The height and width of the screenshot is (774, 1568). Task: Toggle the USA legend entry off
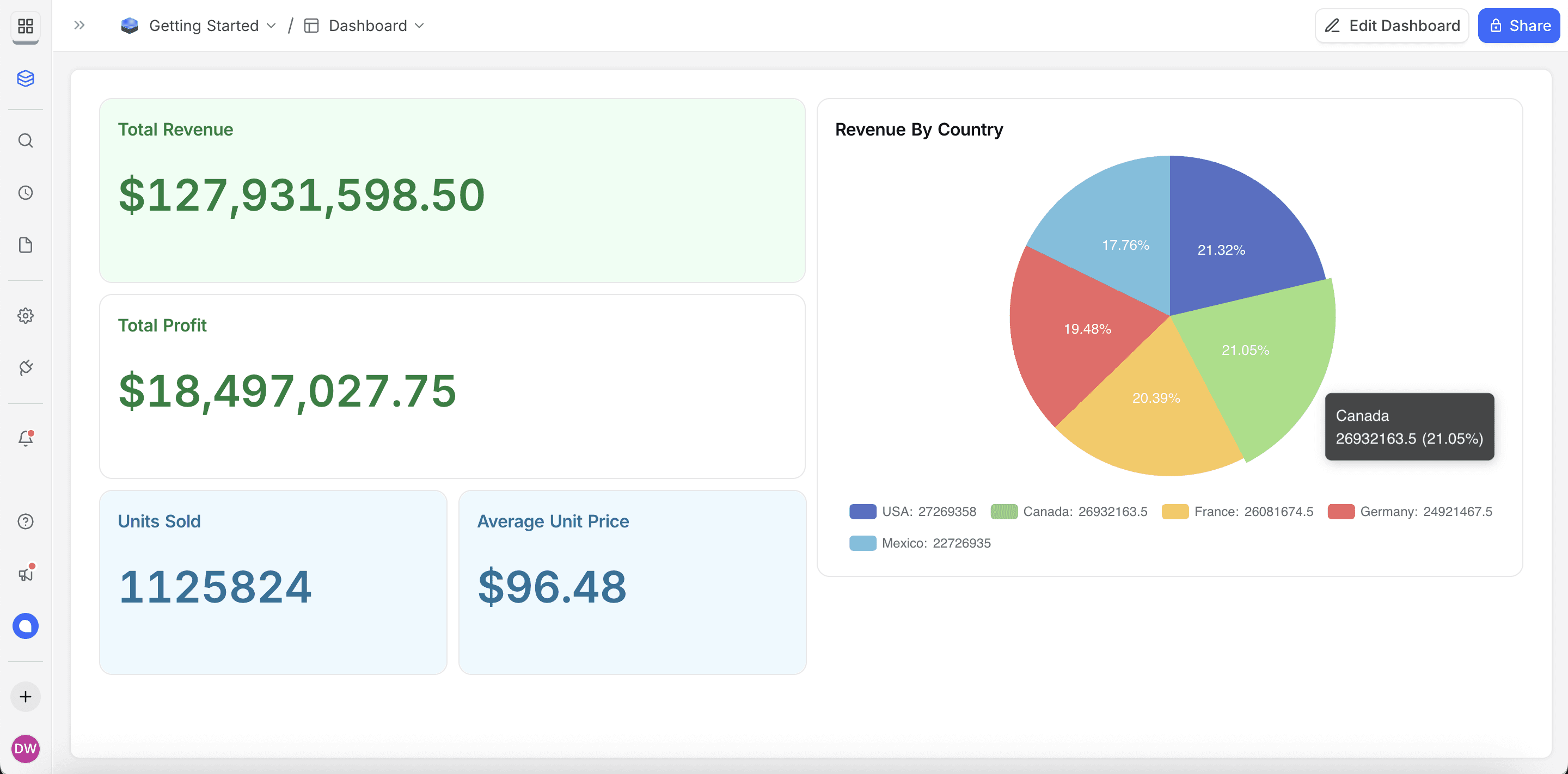(913, 511)
